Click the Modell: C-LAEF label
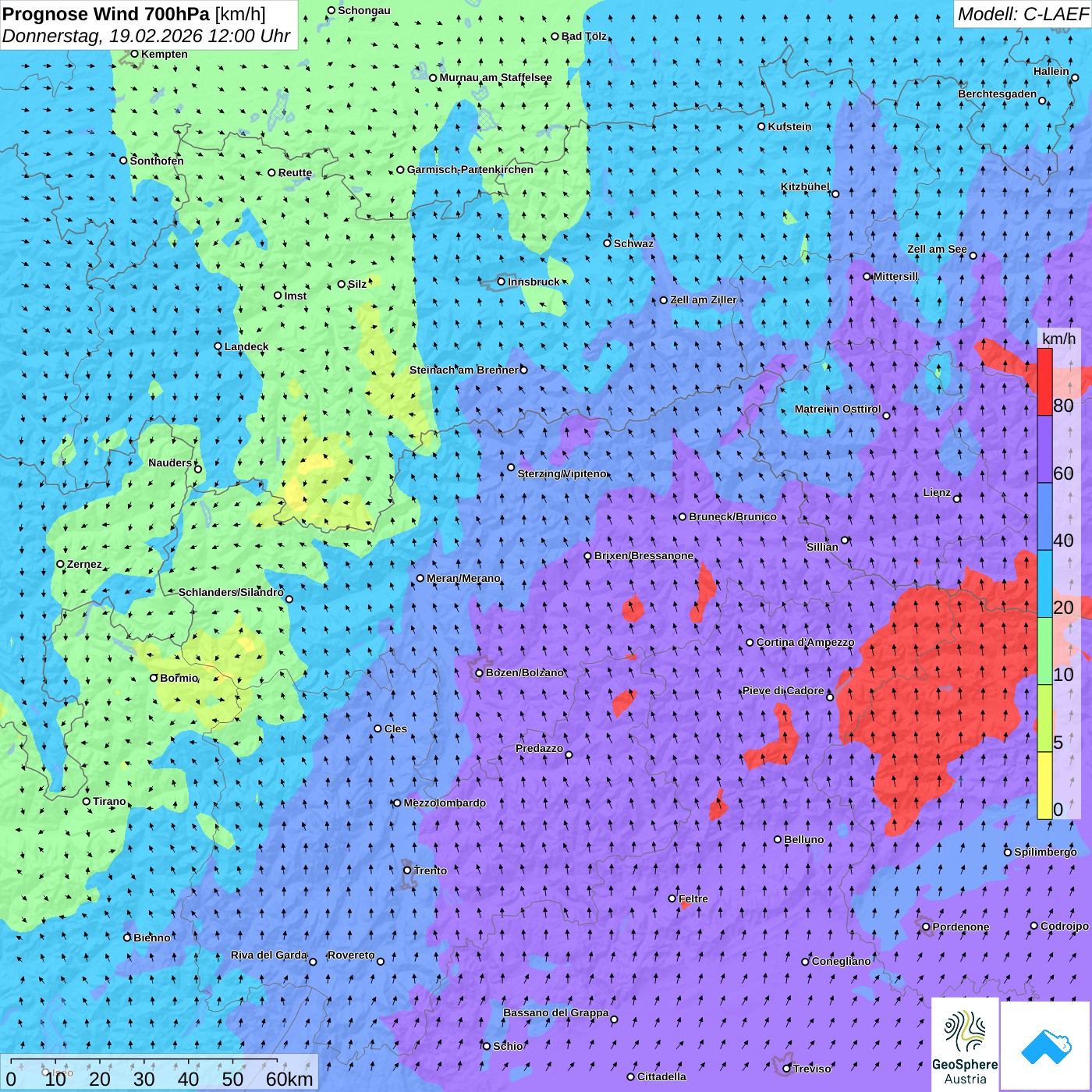The height and width of the screenshot is (1092, 1092). 1023,14
